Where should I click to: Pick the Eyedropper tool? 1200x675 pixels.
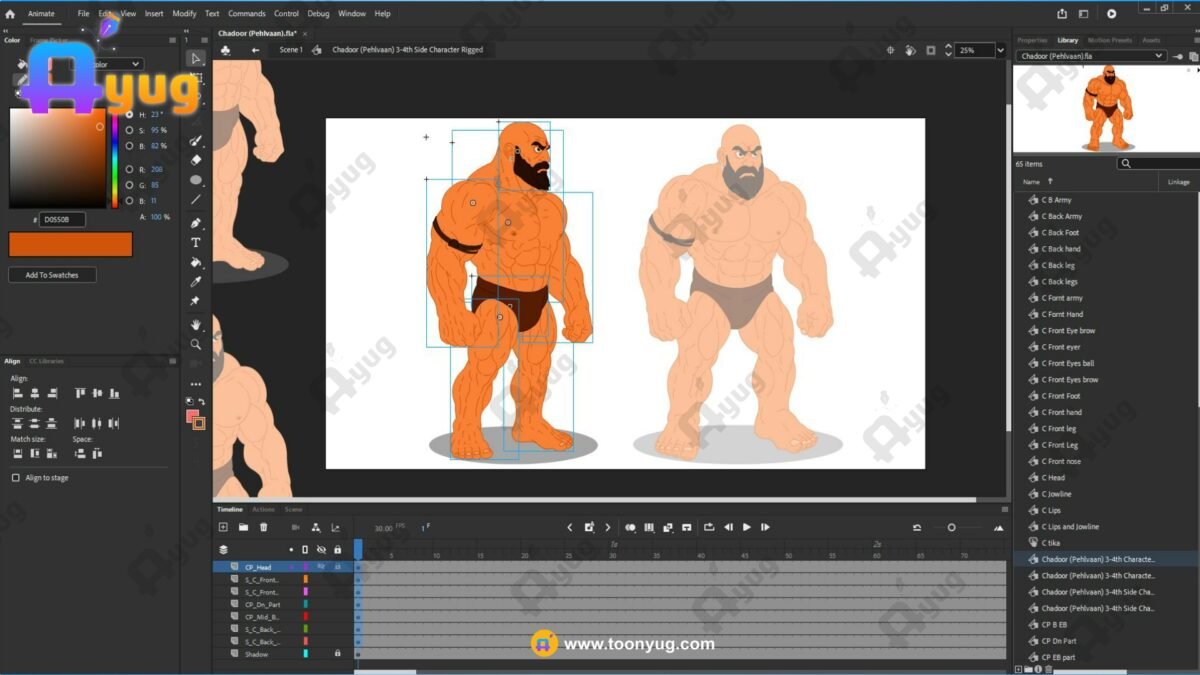pos(196,282)
